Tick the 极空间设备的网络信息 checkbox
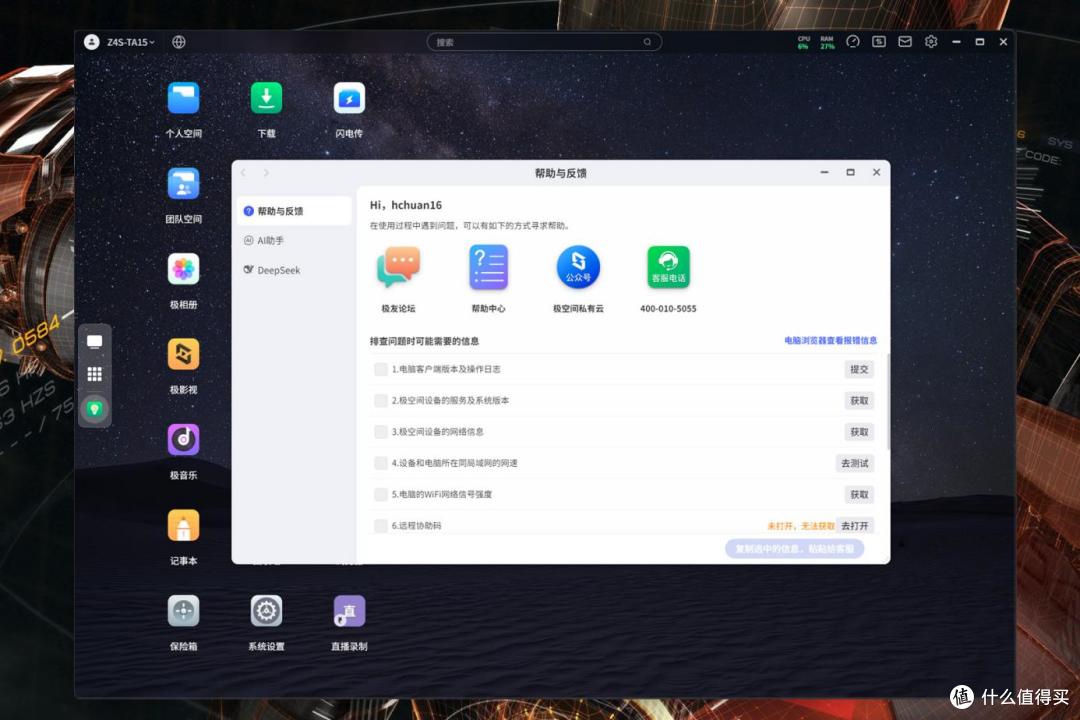This screenshot has width=1080, height=720. 380,432
